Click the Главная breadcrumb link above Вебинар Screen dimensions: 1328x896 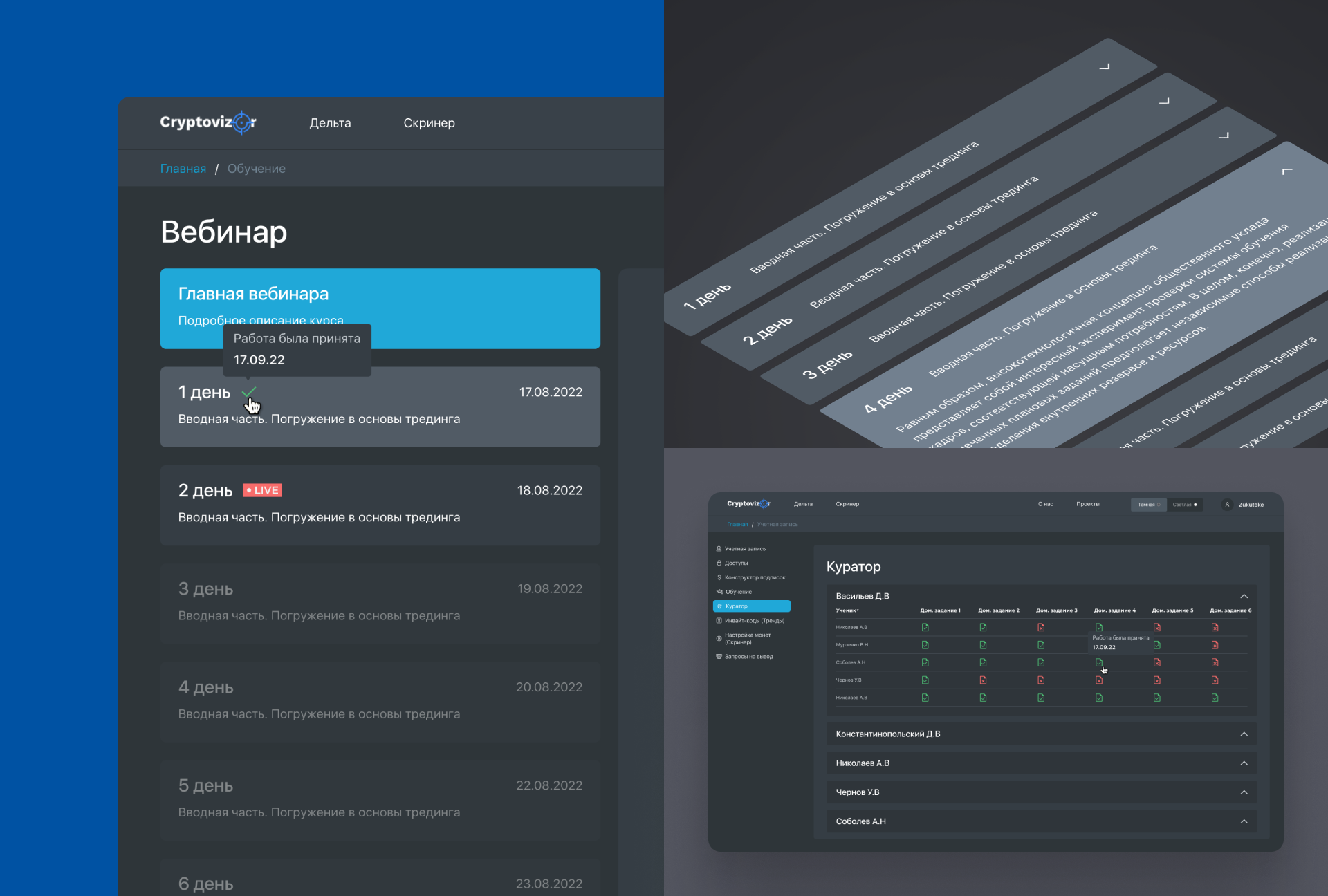pos(183,169)
